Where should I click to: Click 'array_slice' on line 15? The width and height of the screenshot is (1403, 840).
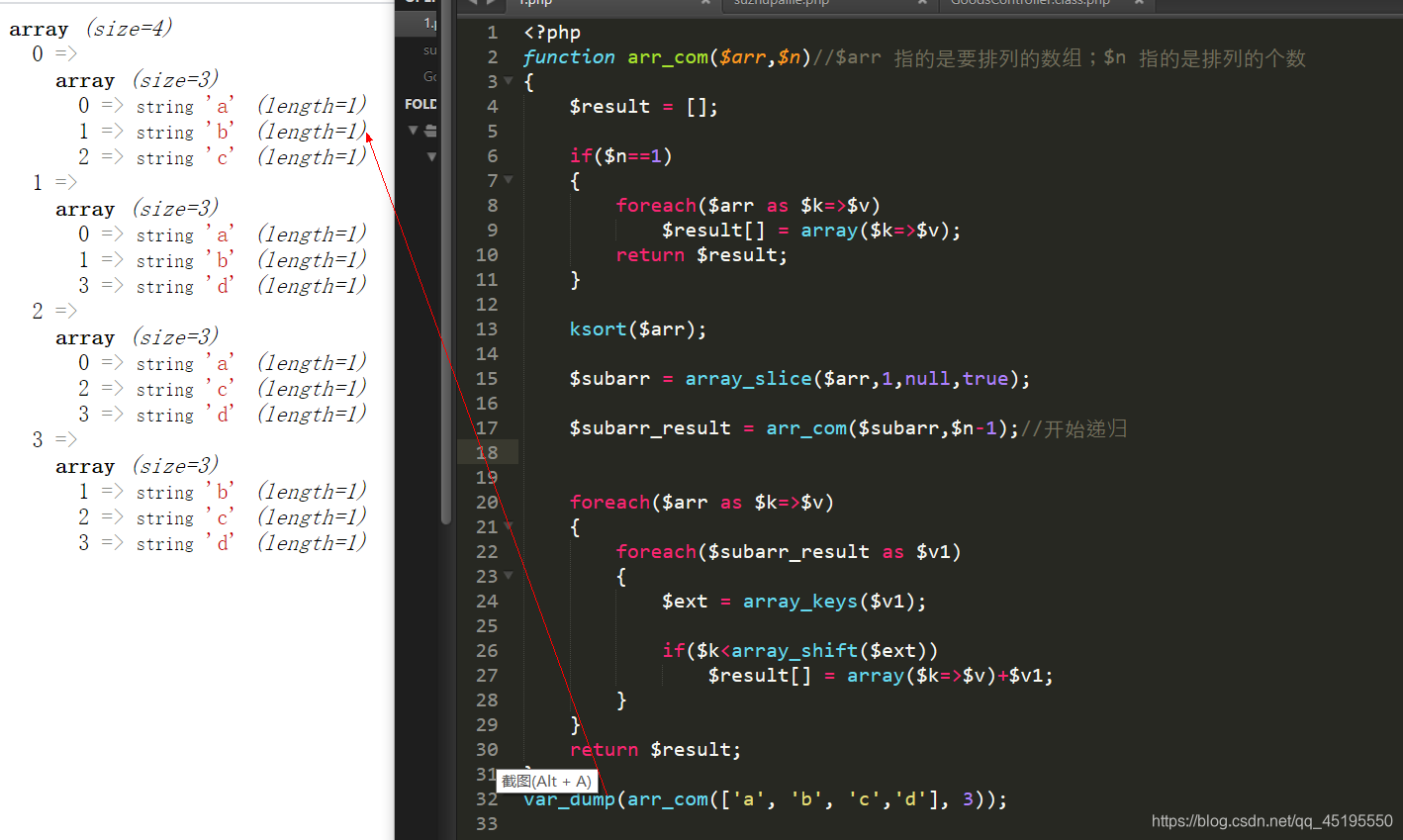coord(748,379)
